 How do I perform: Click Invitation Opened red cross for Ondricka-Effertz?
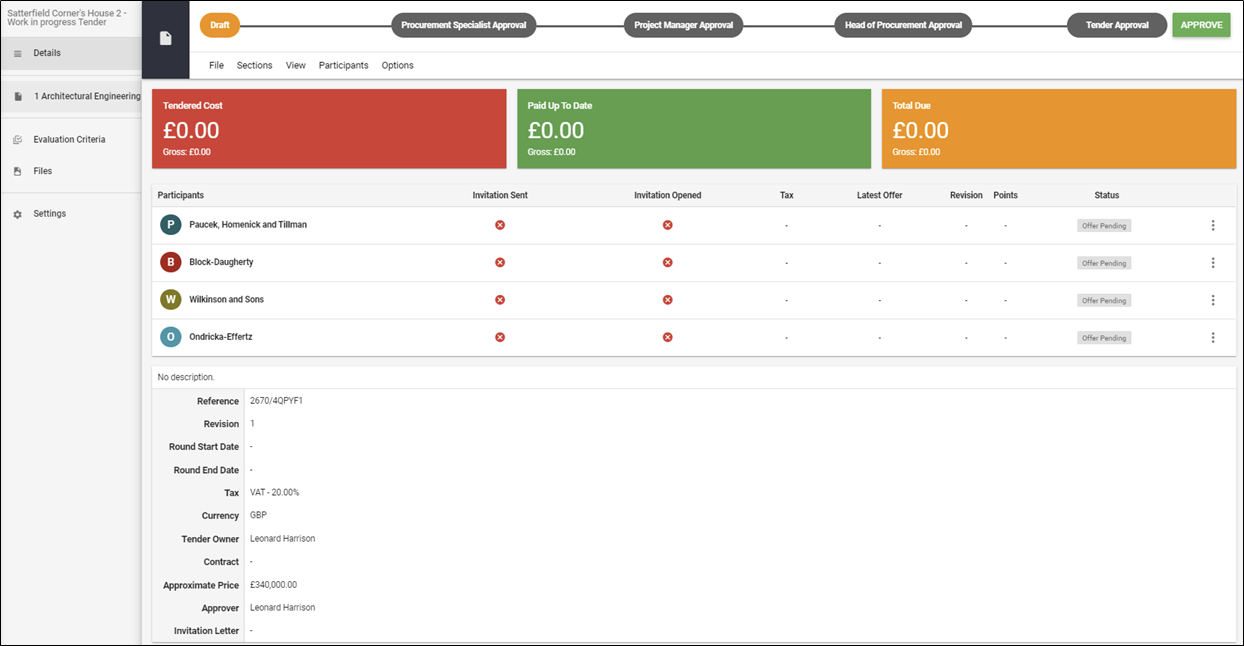pos(667,337)
